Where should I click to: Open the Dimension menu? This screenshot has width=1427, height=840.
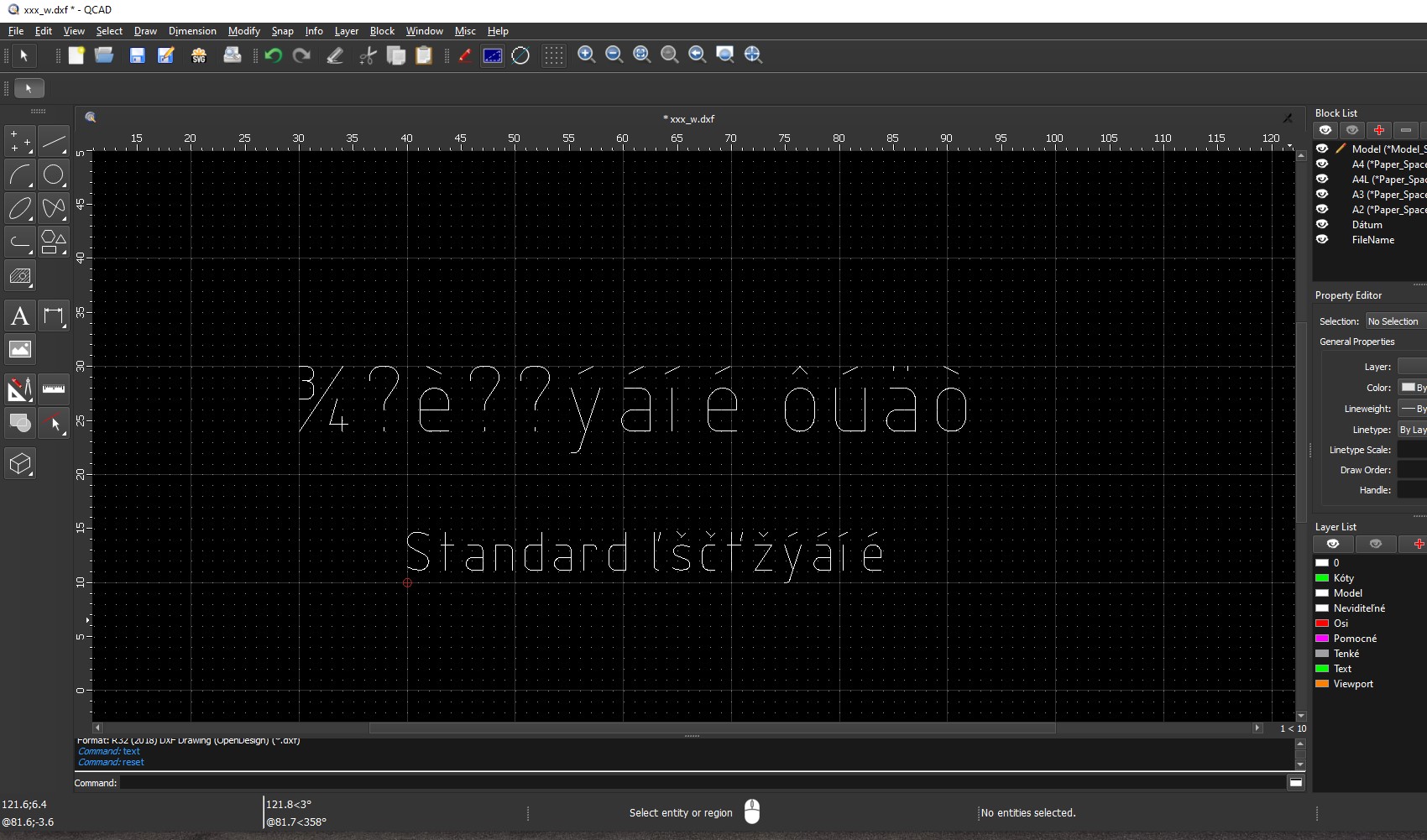(192, 31)
